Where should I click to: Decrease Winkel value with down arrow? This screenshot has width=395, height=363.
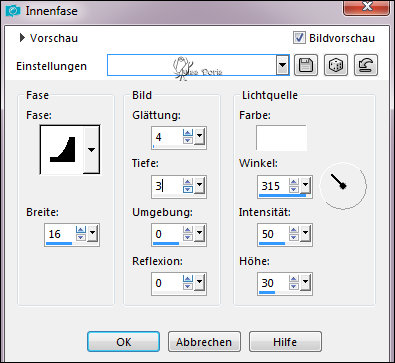pos(294,189)
